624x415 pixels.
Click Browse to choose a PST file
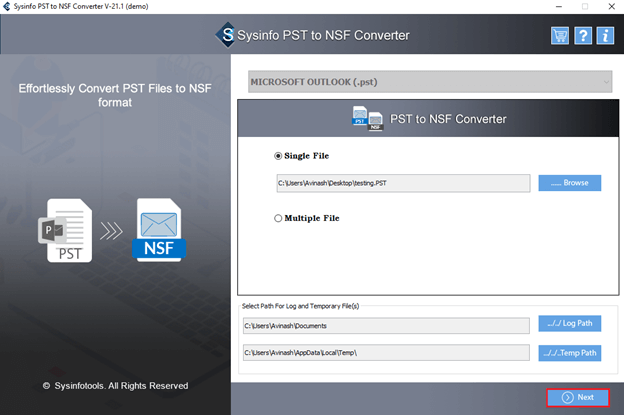point(569,183)
